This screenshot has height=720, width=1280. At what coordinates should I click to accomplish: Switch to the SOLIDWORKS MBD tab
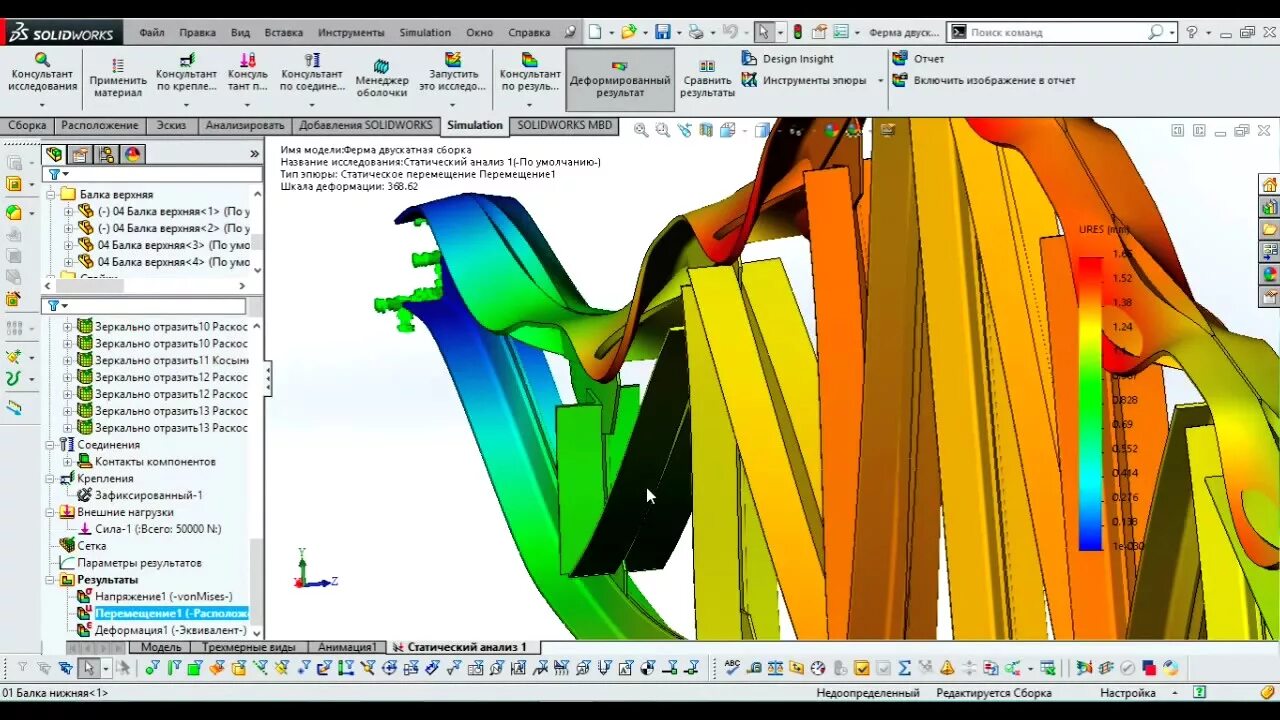pyautogui.click(x=564, y=125)
